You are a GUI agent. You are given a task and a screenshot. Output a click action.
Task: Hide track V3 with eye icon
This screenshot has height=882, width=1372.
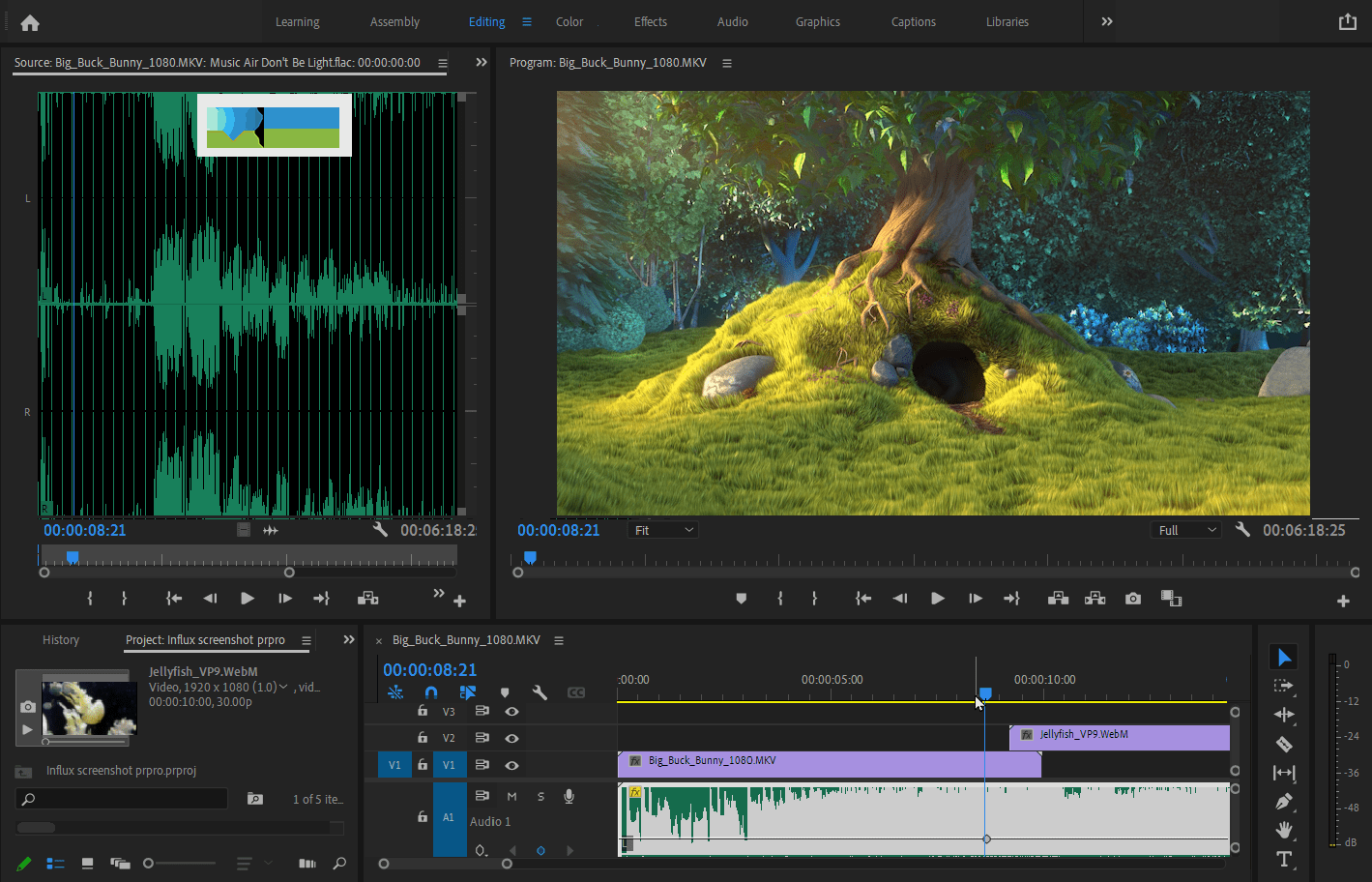(x=511, y=712)
